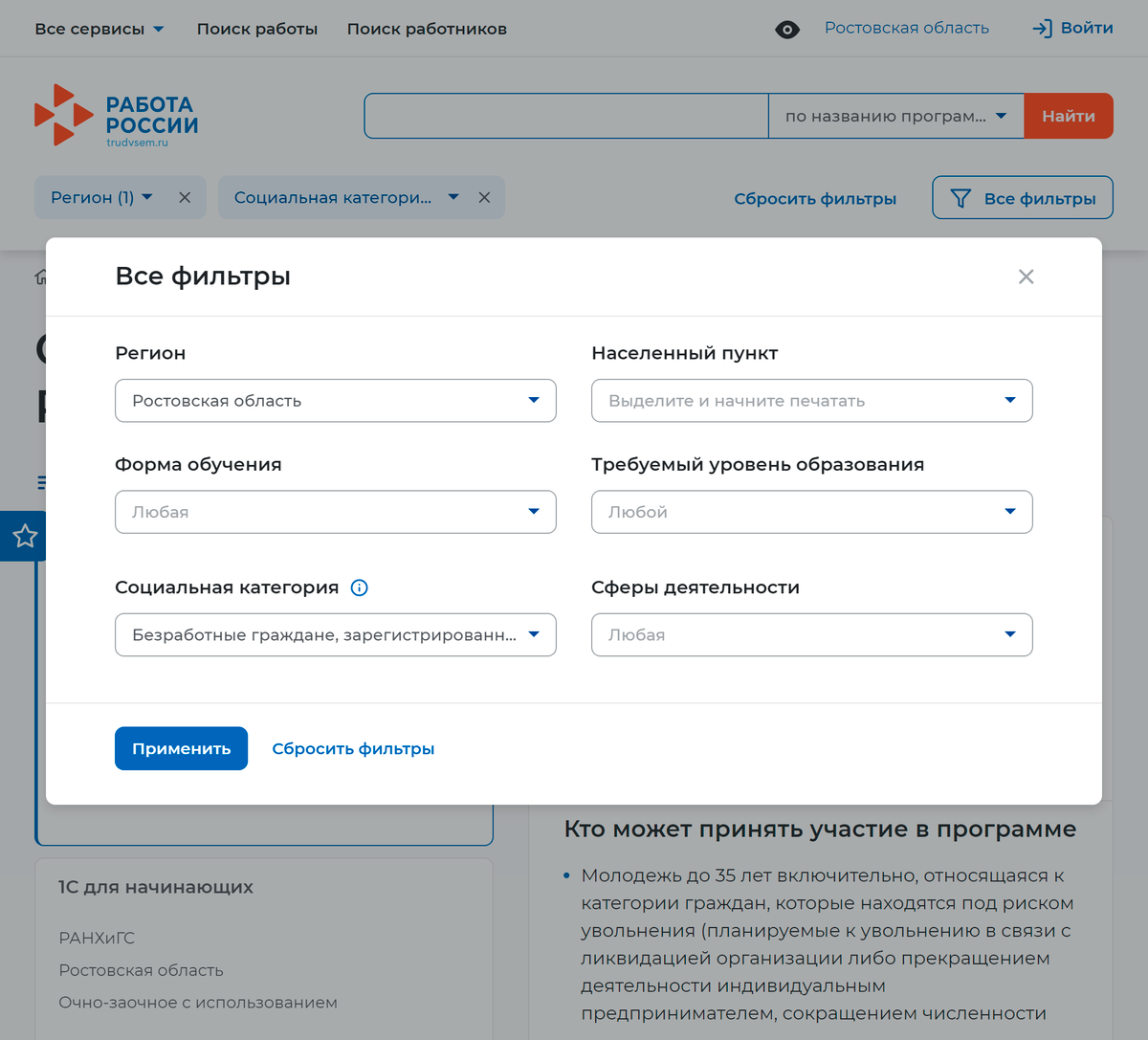Open Все сервисы menu
This screenshot has width=1148, height=1040.
tap(99, 30)
